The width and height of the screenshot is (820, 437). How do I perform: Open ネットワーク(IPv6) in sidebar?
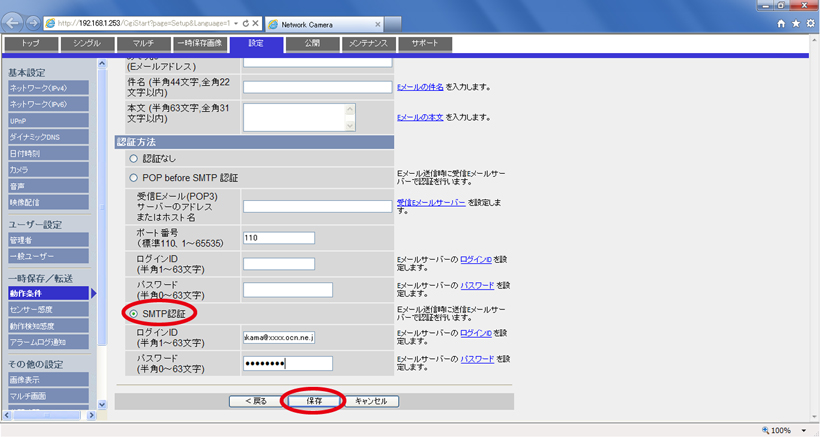tap(48, 104)
